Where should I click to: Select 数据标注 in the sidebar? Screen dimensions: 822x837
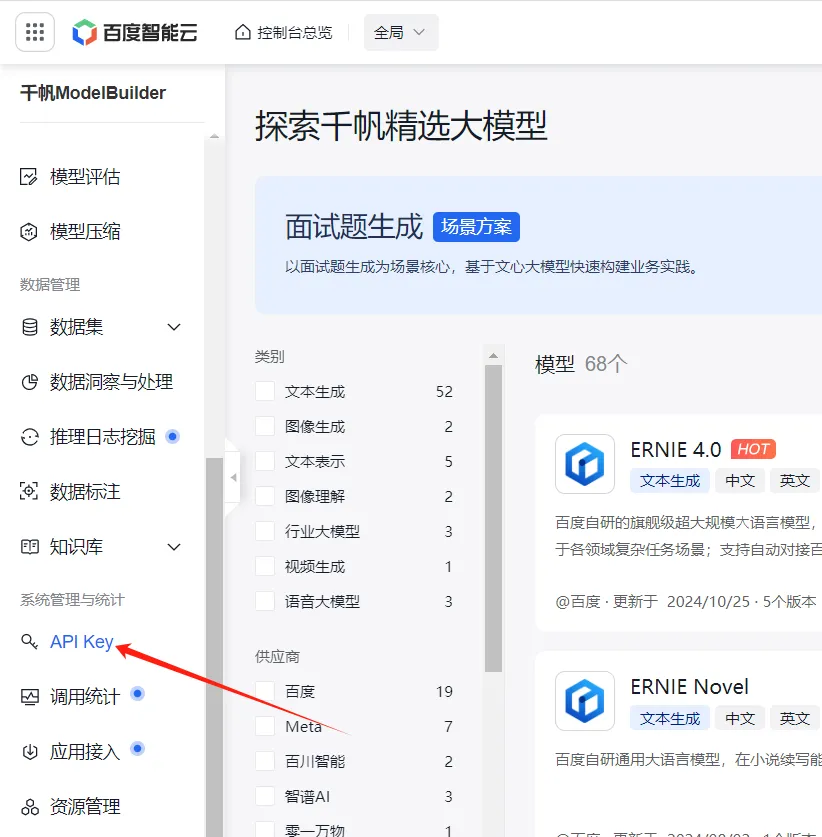click(85, 491)
